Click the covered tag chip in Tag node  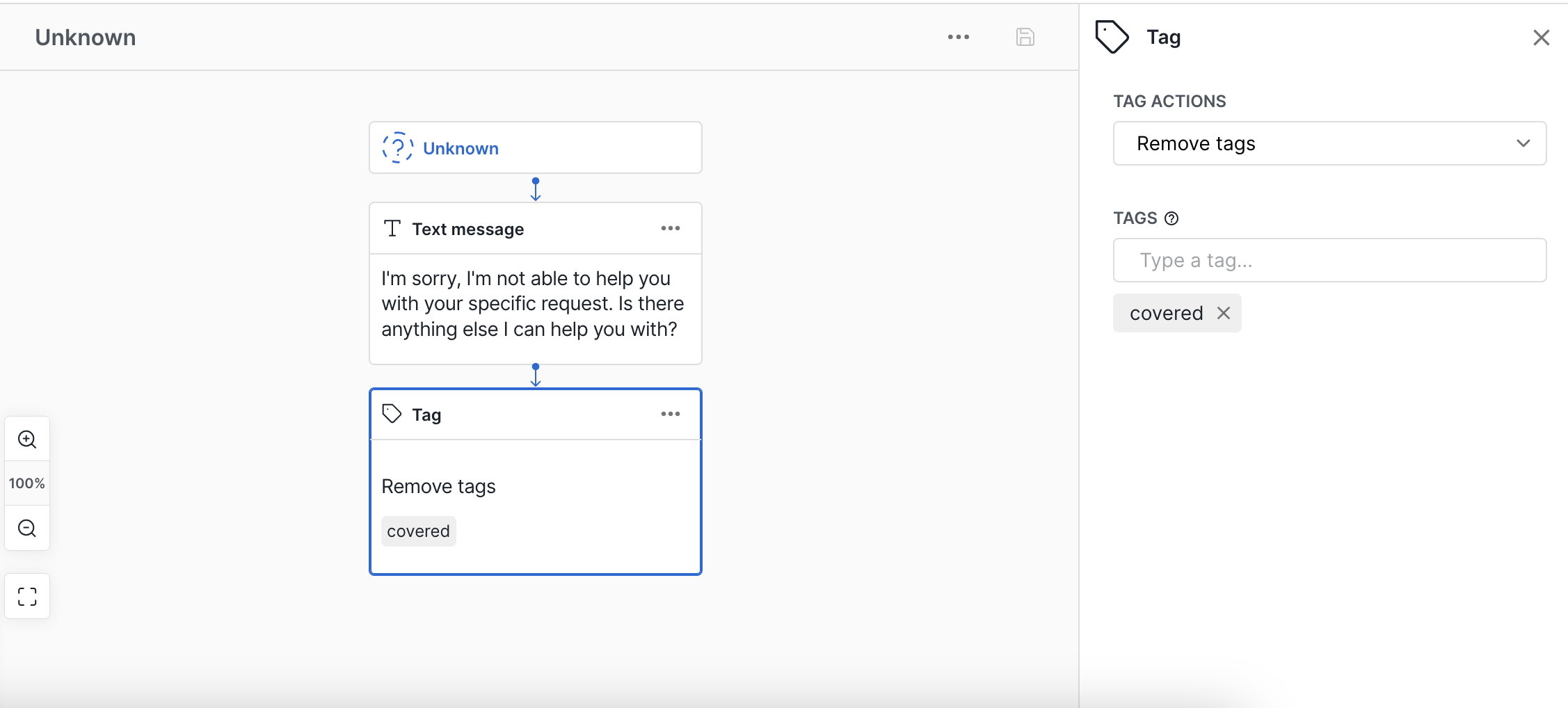[418, 531]
